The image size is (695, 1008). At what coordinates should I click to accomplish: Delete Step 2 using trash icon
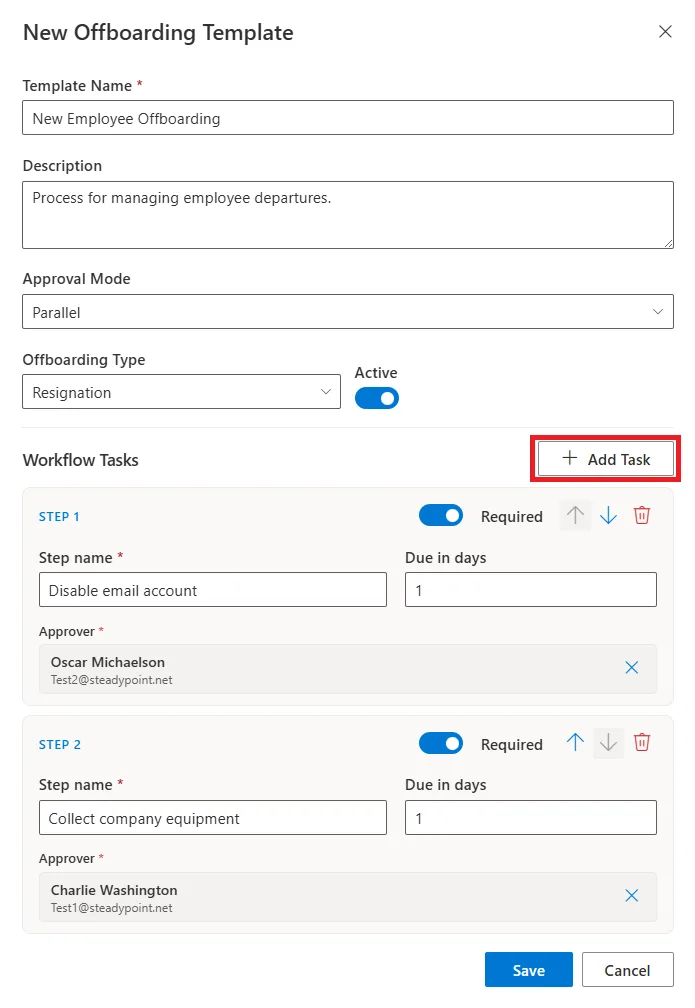coord(642,743)
